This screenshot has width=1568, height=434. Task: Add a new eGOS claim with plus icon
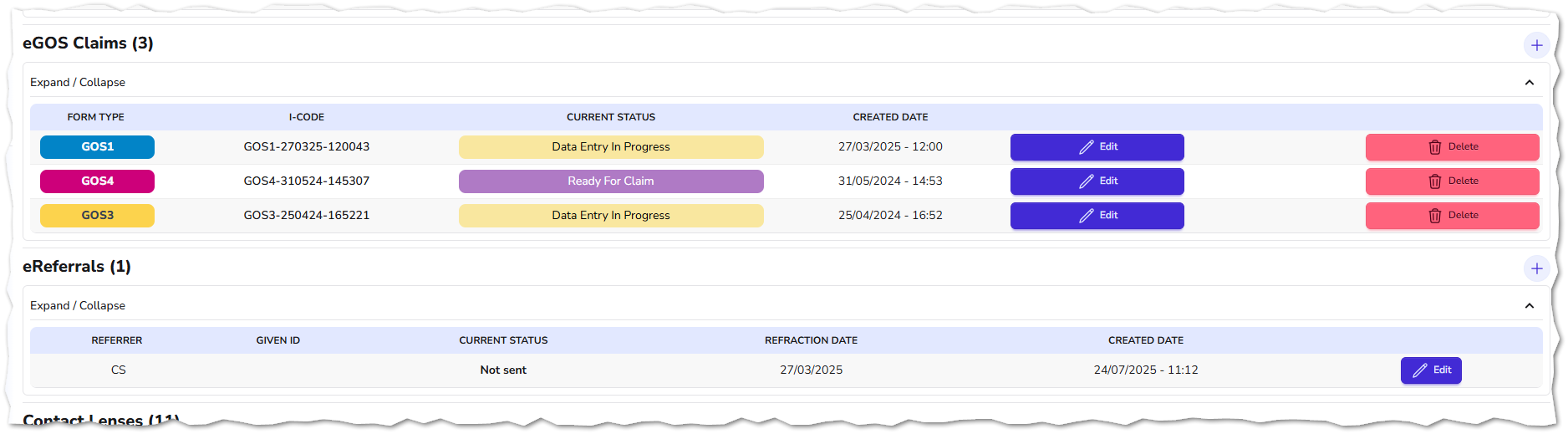tap(1536, 45)
